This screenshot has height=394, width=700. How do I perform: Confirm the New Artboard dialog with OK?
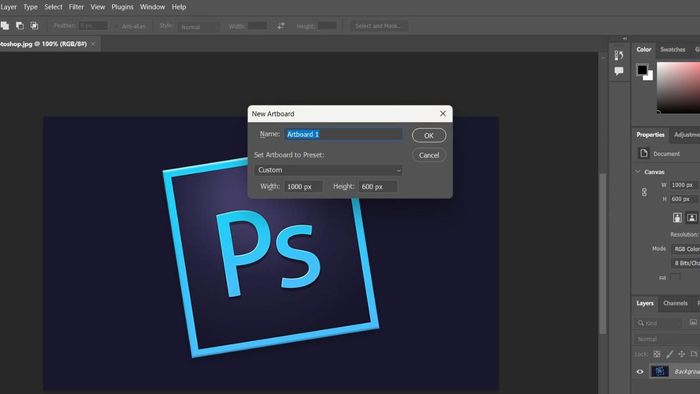coord(429,135)
